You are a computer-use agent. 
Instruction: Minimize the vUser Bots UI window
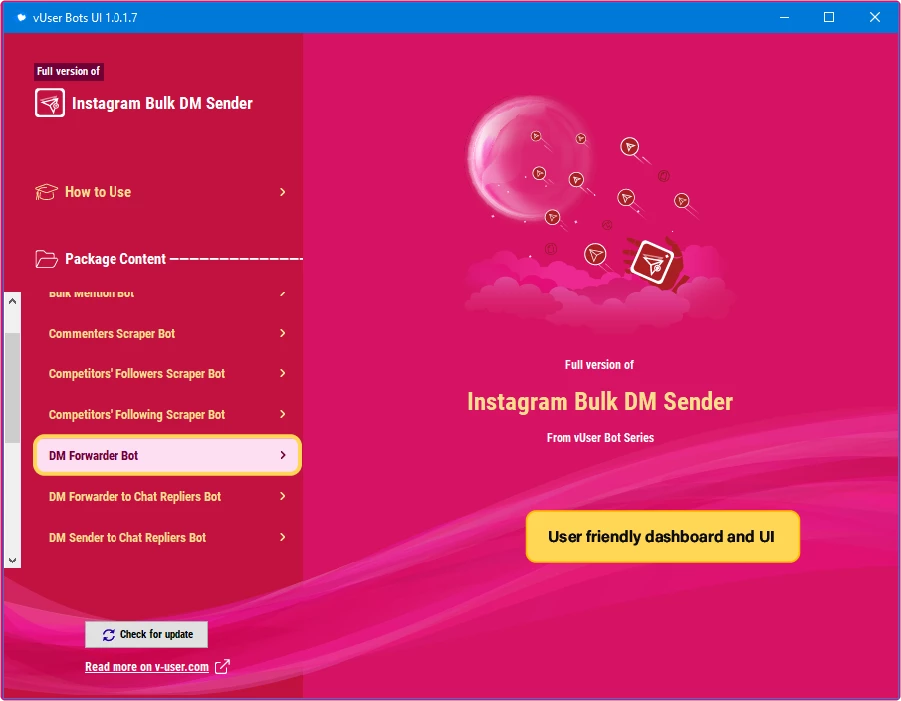tap(784, 17)
